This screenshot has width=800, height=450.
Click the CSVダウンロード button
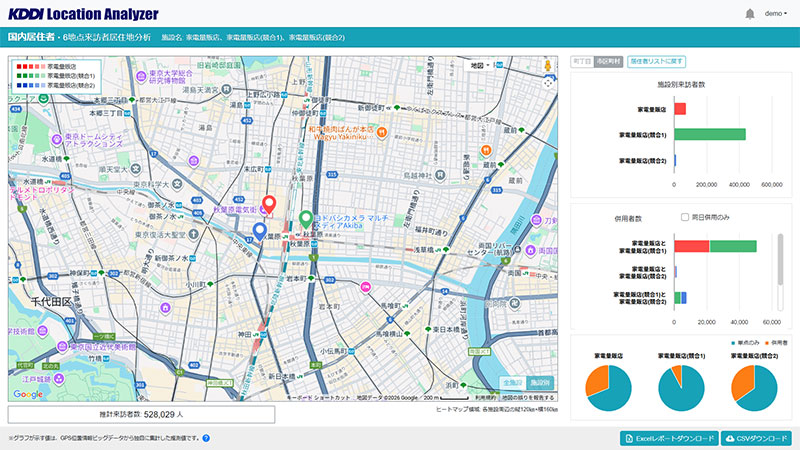(x=756, y=438)
